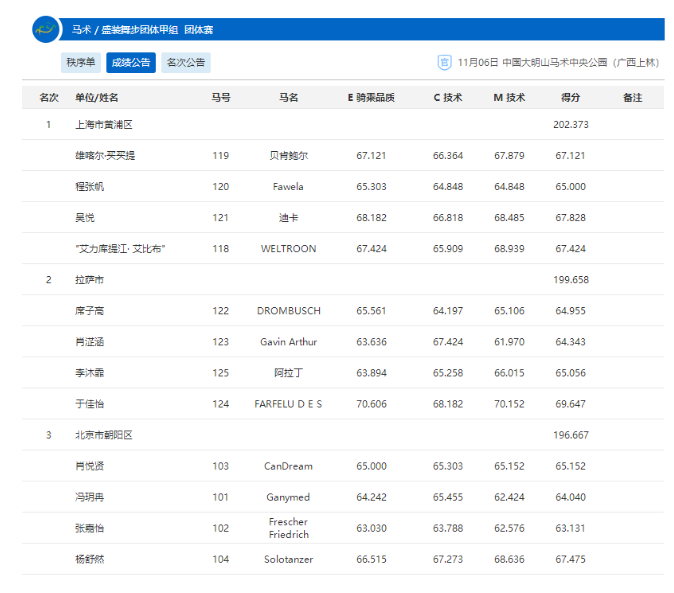The height and width of the screenshot is (593, 674).
Task: Click the round event logo icon
Action: [x=45, y=29]
